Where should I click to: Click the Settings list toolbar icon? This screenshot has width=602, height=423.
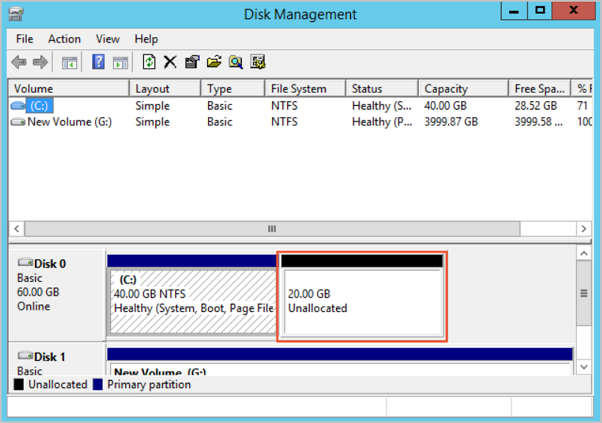[258, 62]
